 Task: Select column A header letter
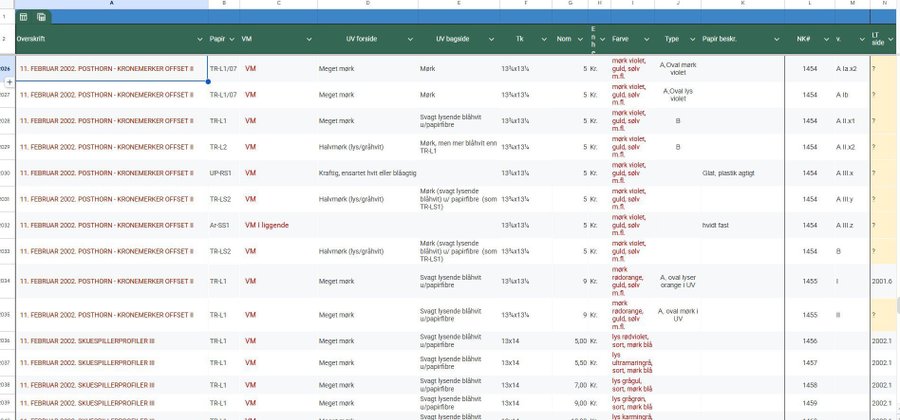tap(110, 4)
